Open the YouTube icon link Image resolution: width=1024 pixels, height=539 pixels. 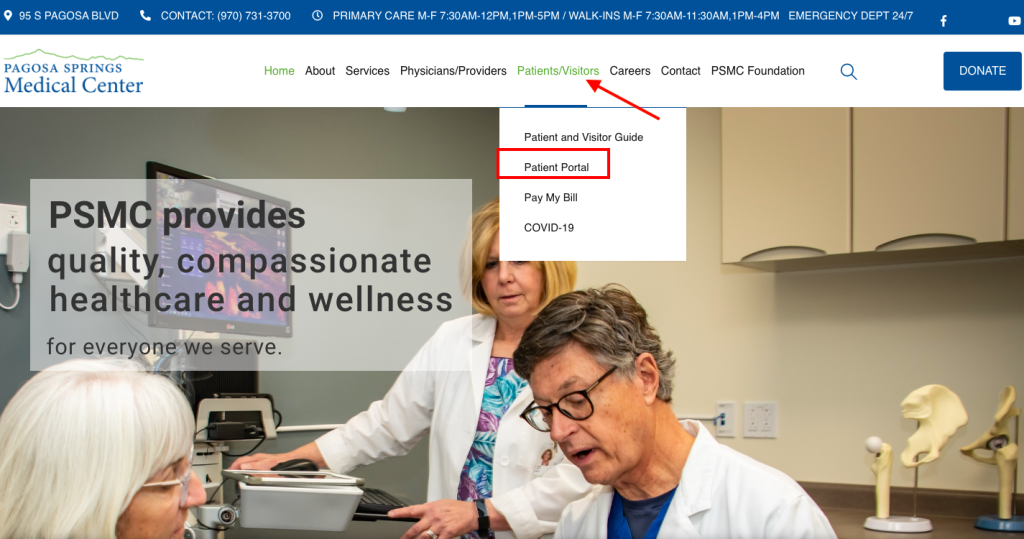(x=1014, y=21)
